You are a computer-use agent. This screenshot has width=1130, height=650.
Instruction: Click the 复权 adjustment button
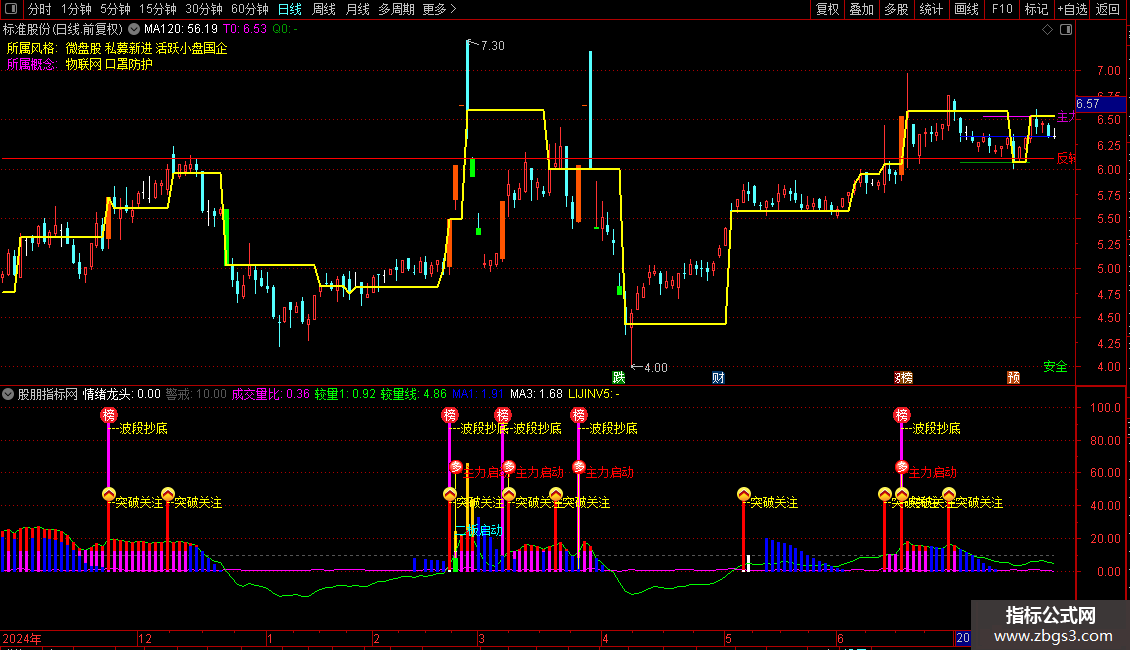pyautogui.click(x=827, y=9)
